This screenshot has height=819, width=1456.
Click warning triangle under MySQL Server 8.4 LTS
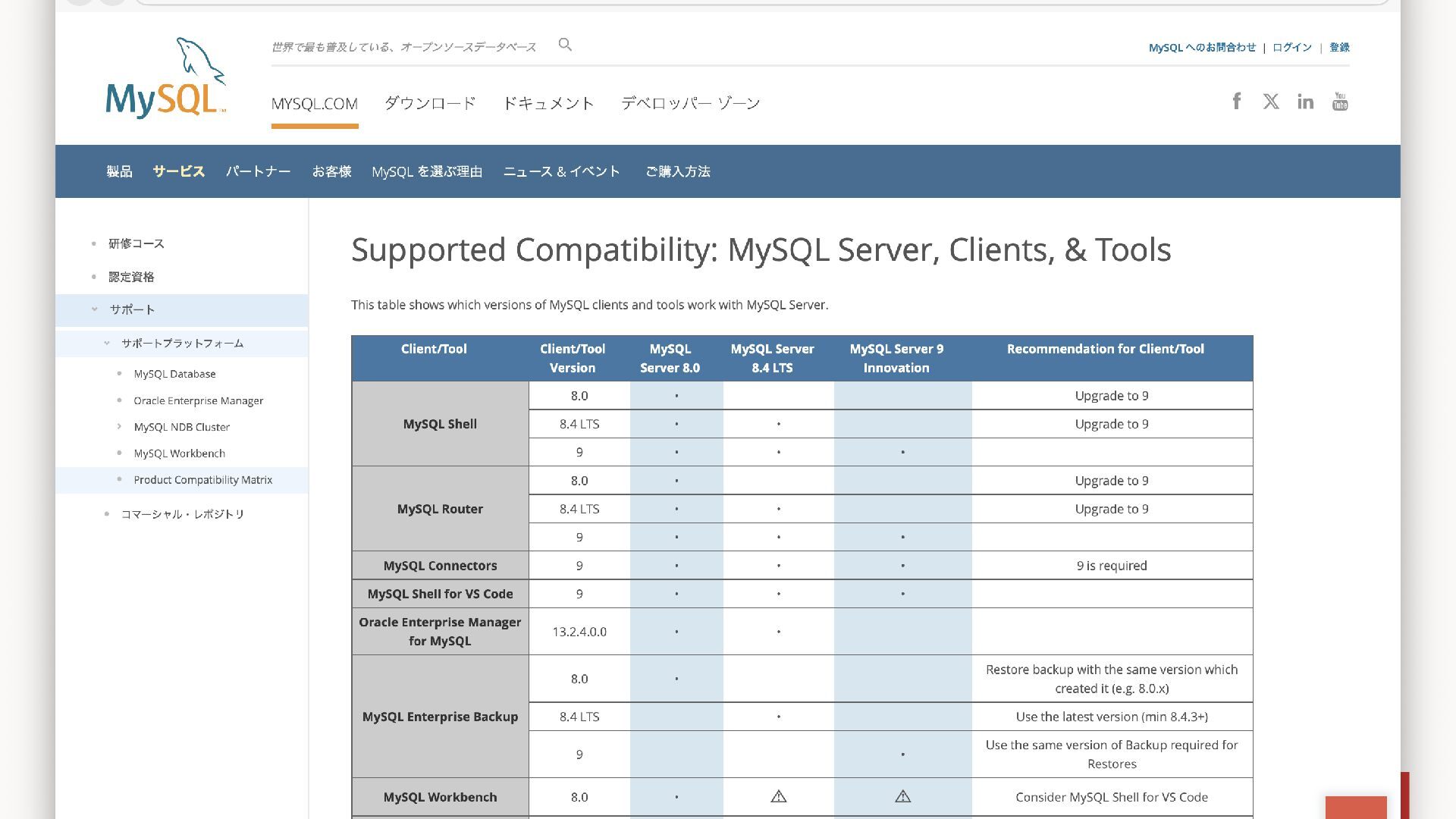tap(778, 796)
